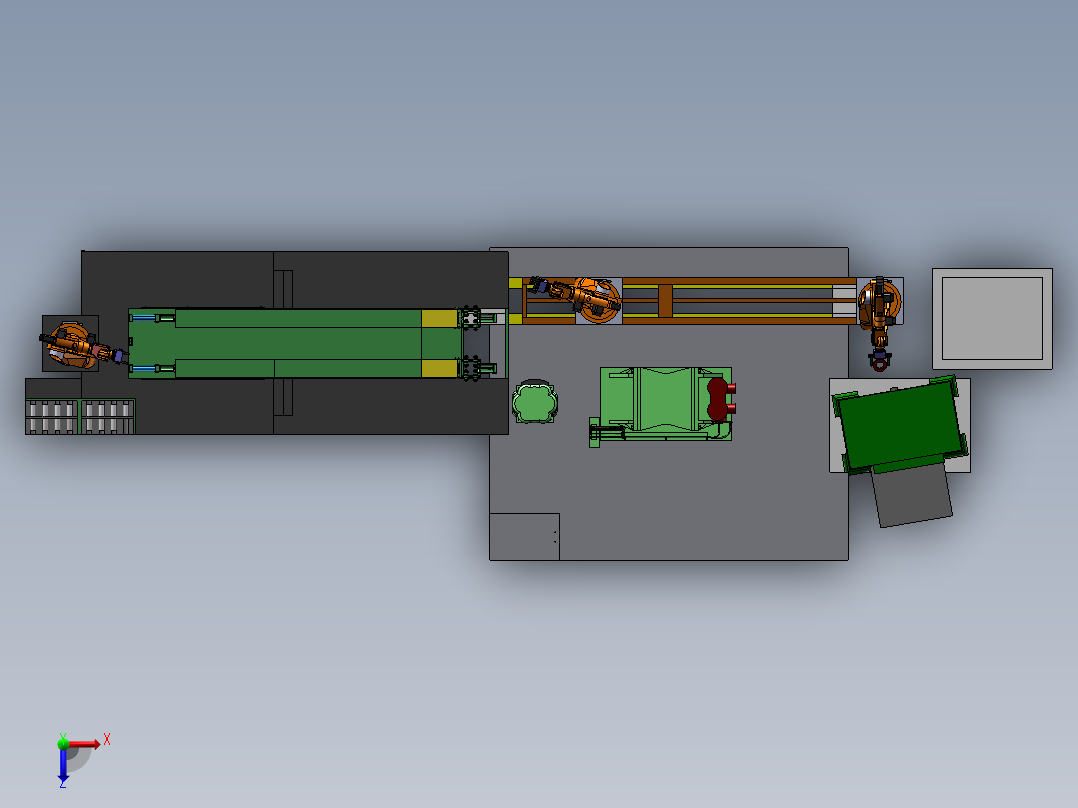Viewport: 1078px width, 808px height.
Task: Select the lower yellow pad on the green conveyor
Action: tap(439, 368)
